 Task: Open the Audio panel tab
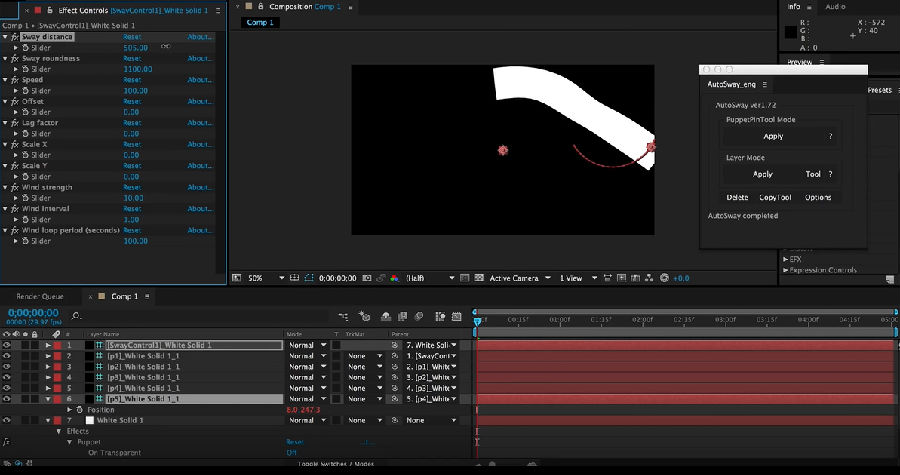click(x=835, y=6)
